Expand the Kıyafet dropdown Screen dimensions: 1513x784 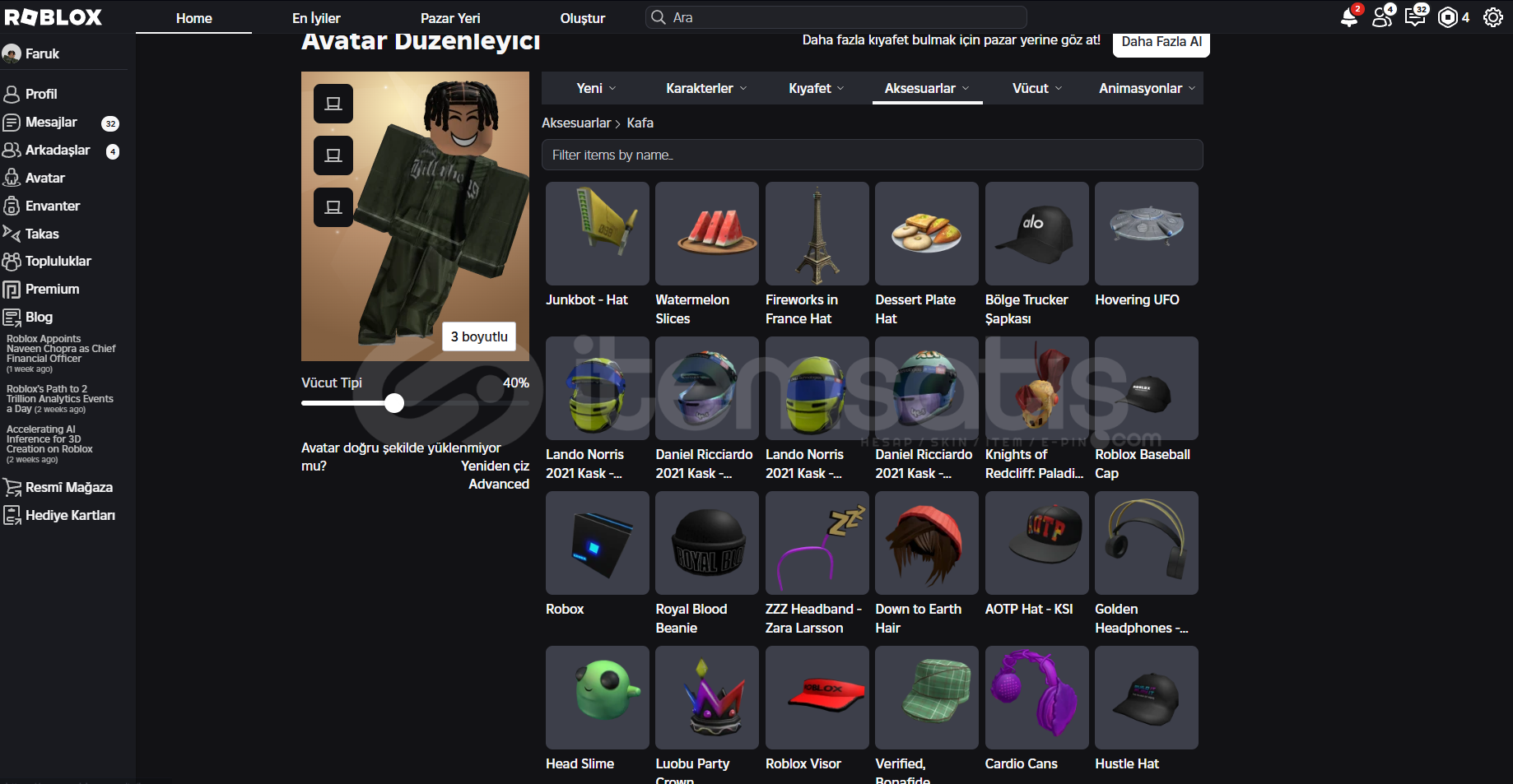pyautogui.click(x=817, y=88)
